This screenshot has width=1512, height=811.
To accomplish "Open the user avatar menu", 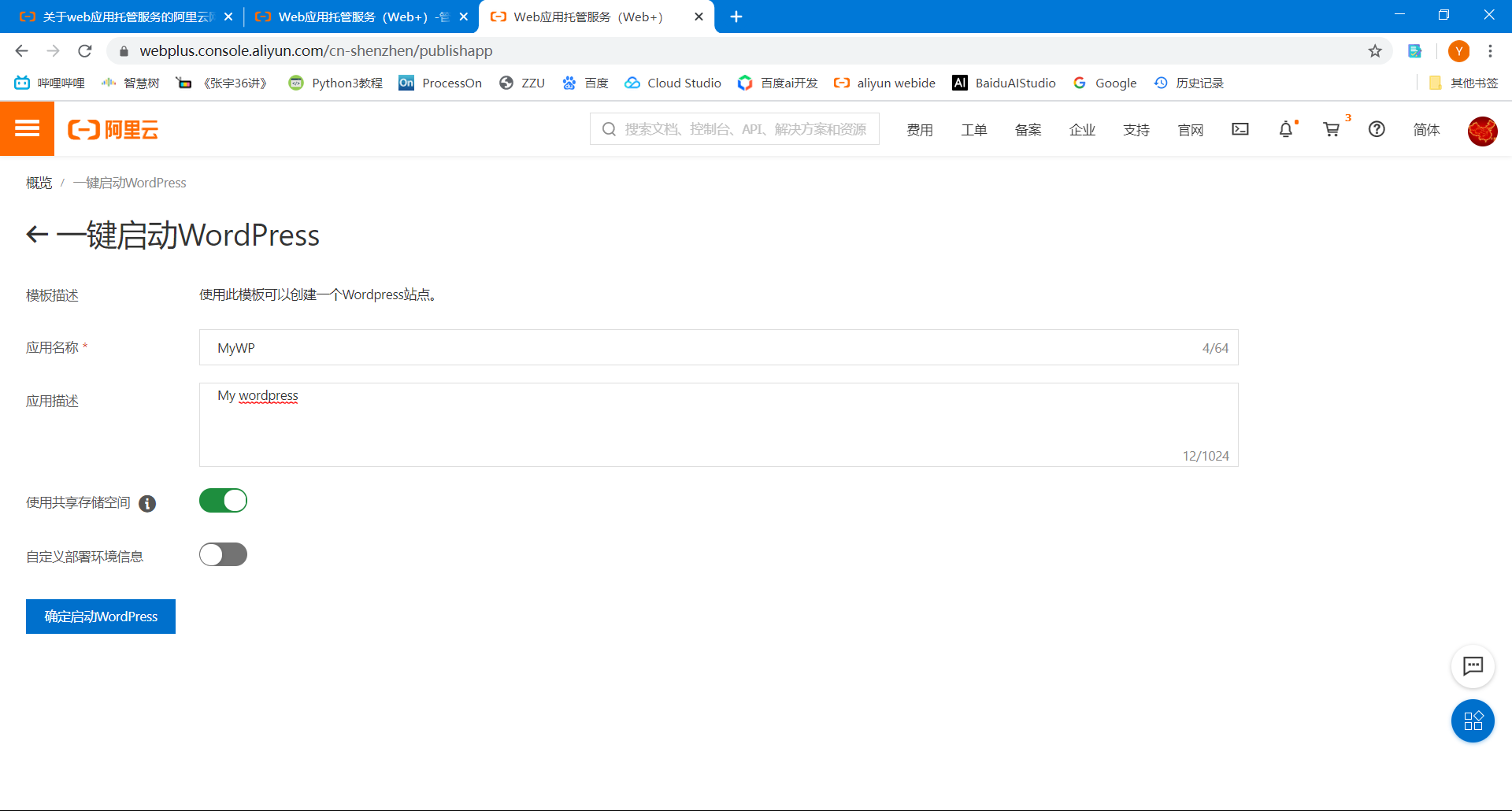I will point(1482,131).
